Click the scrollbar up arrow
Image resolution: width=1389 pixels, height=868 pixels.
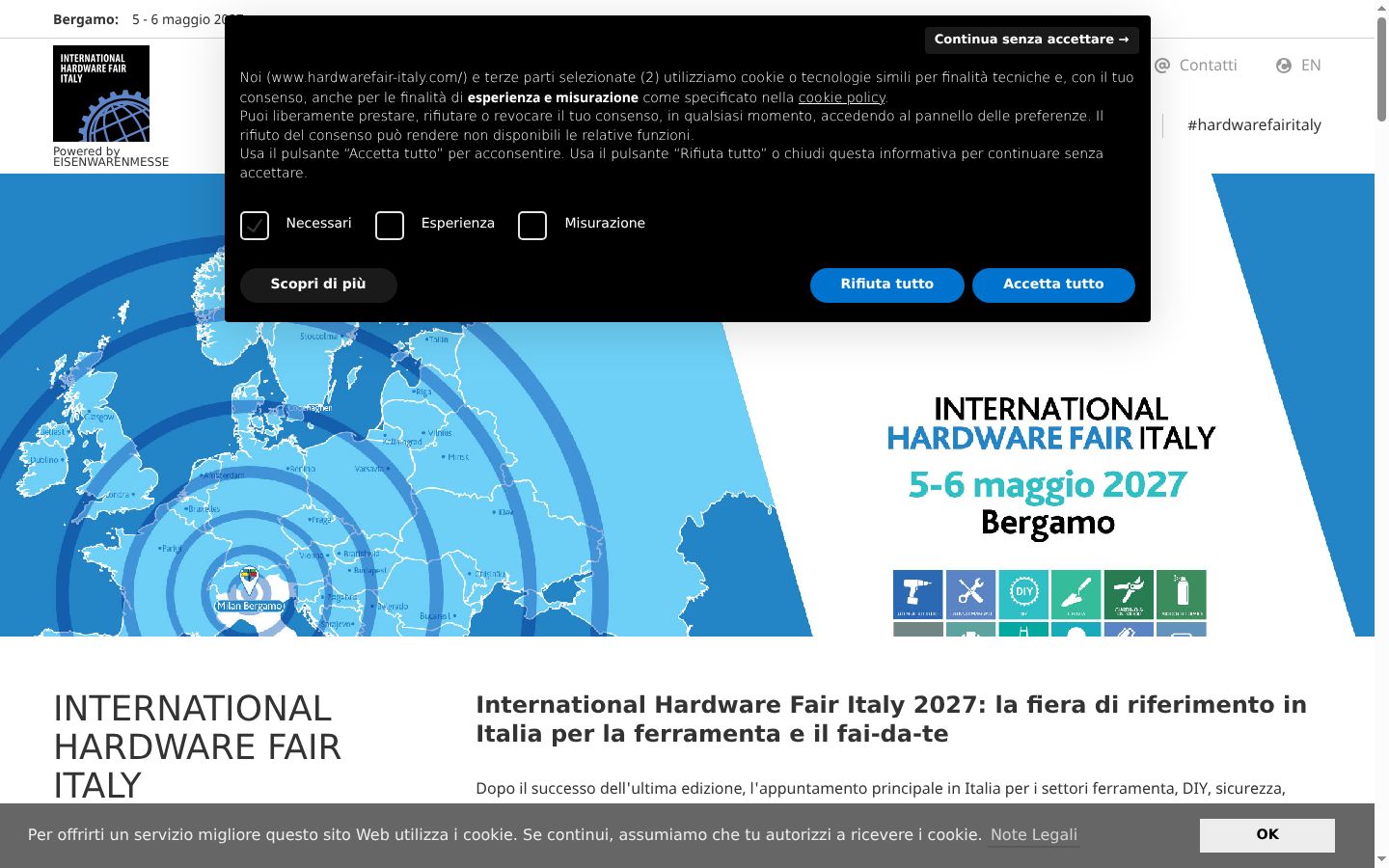tap(1381, 8)
